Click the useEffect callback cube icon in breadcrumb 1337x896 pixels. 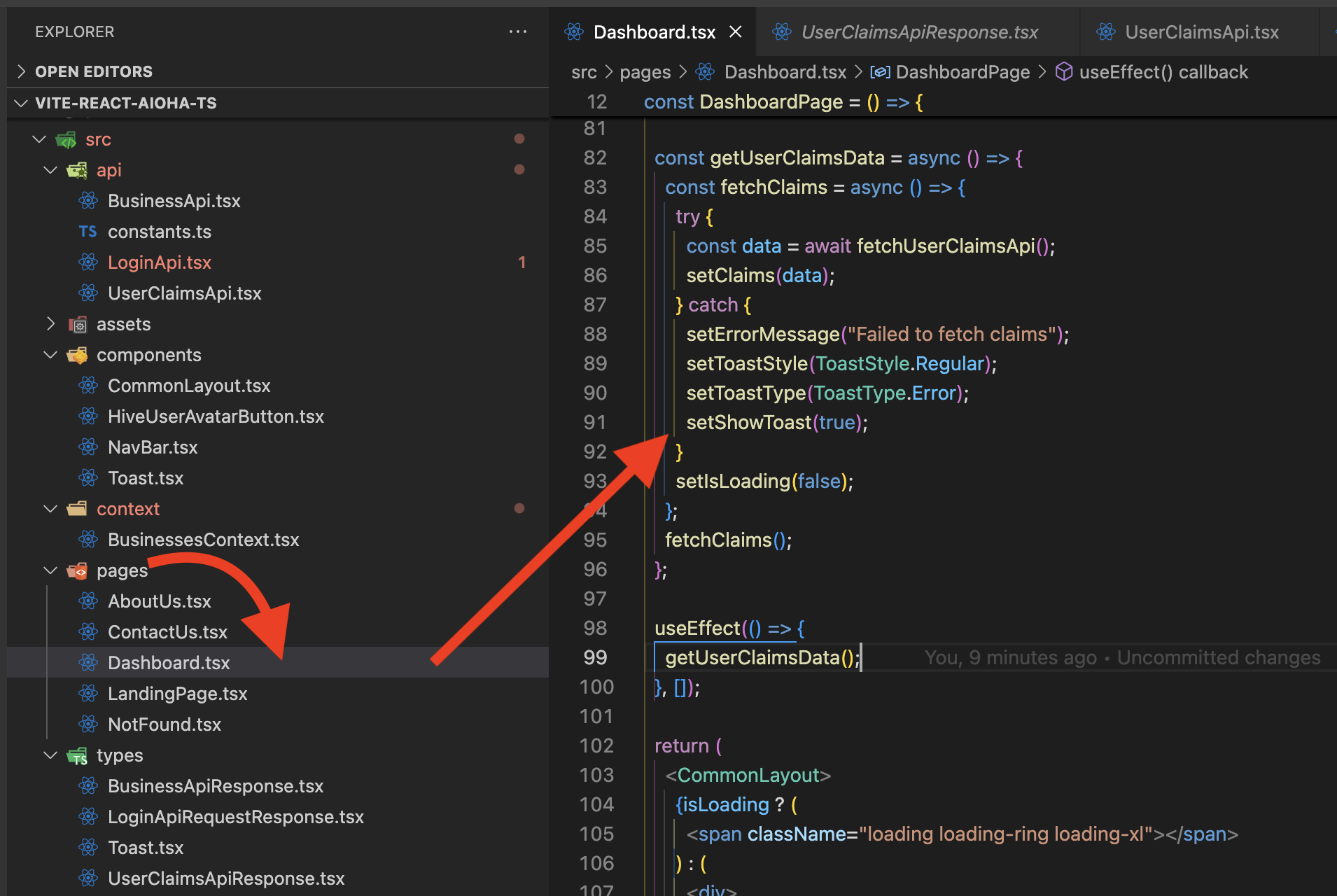(1064, 71)
